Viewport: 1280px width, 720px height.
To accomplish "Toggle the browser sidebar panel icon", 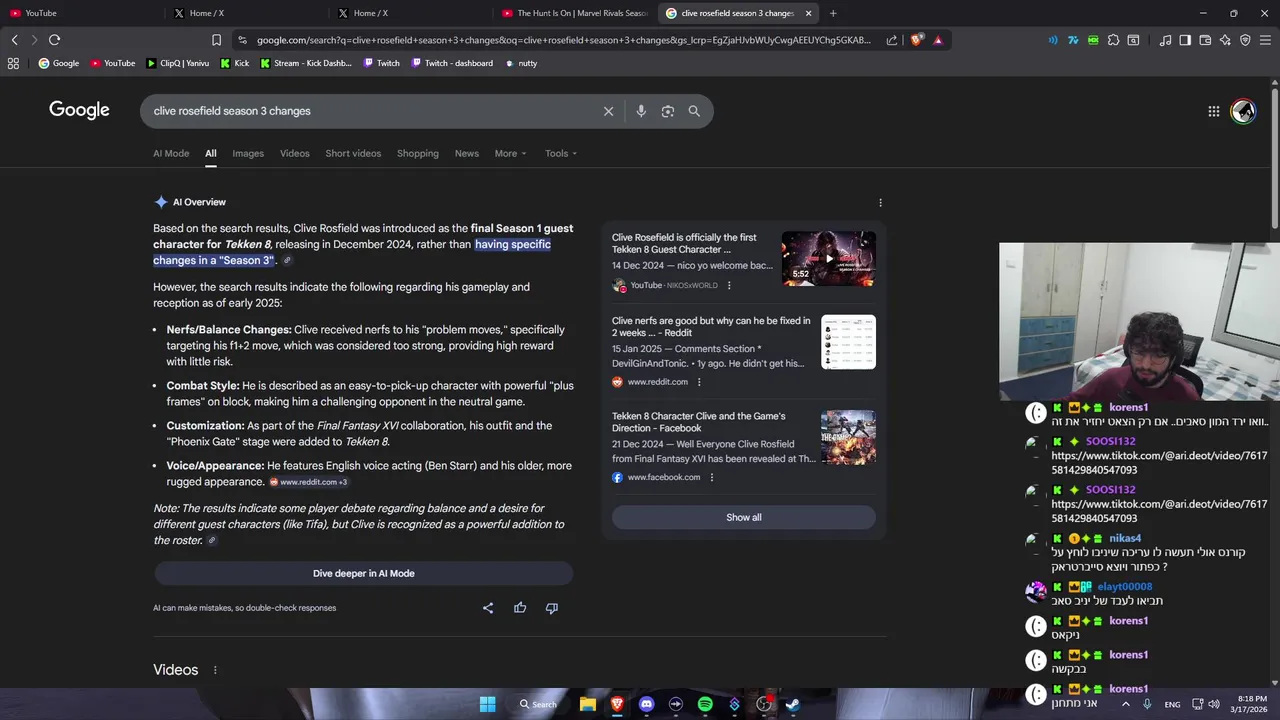I will coord(1185,40).
